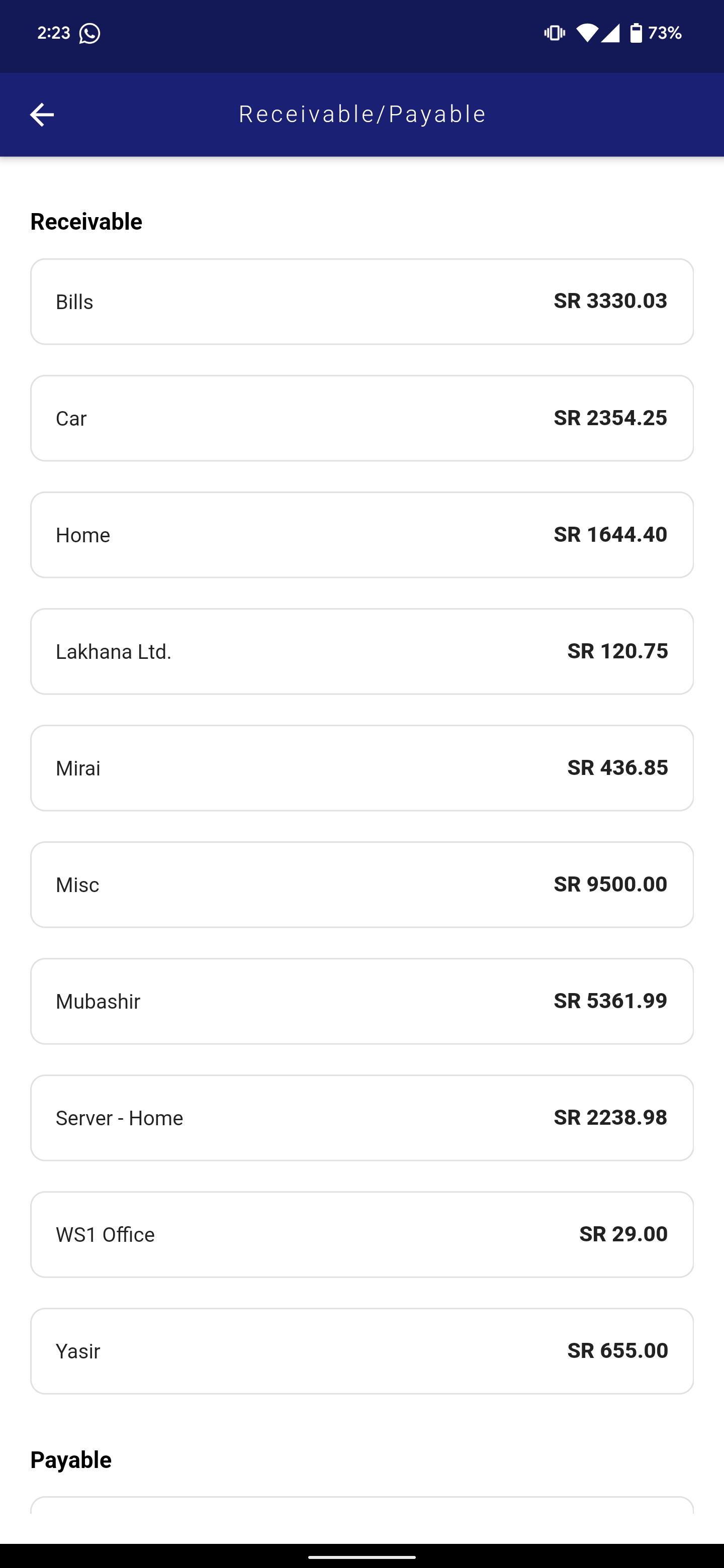Tap the Payable section heading
This screenshot has height=1568, width=724.
click(70, 1459)
